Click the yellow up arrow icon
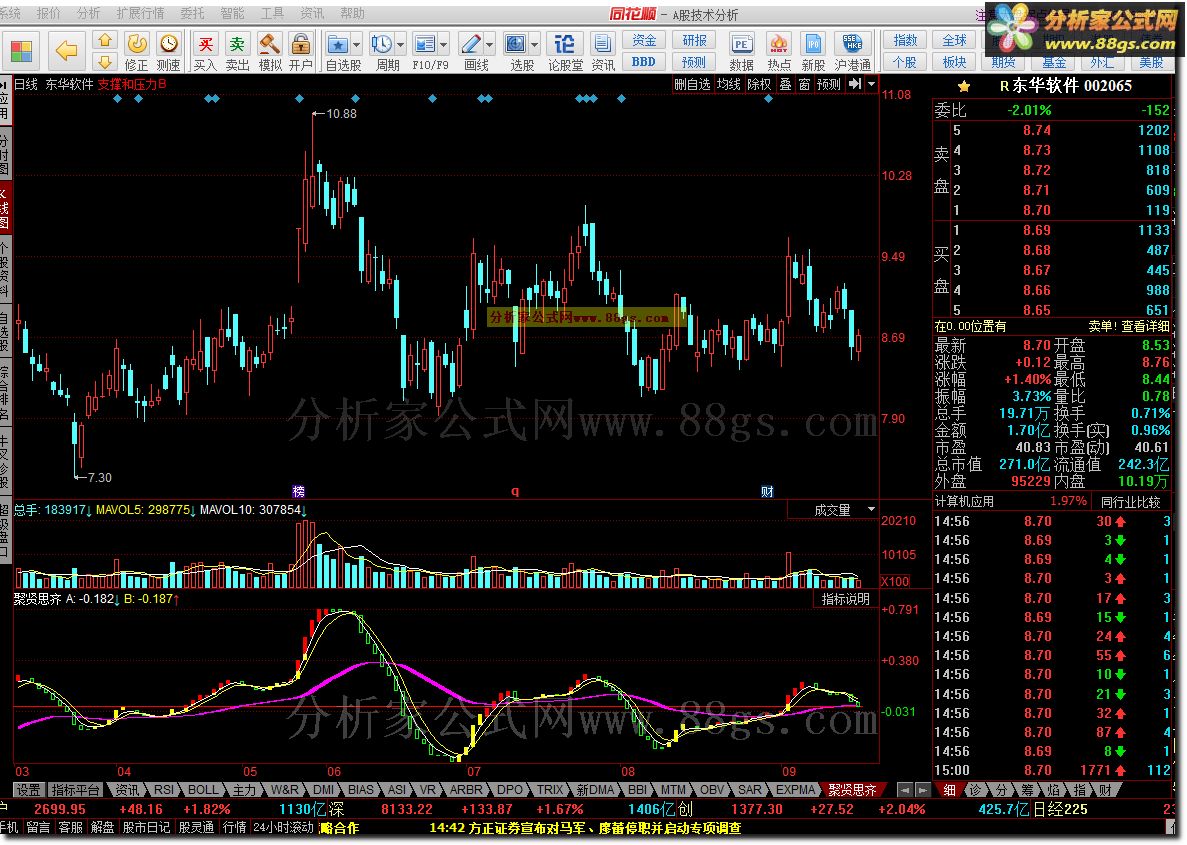Image resolution: width=1187 pixels, height=845 pixels. point(105,41)
